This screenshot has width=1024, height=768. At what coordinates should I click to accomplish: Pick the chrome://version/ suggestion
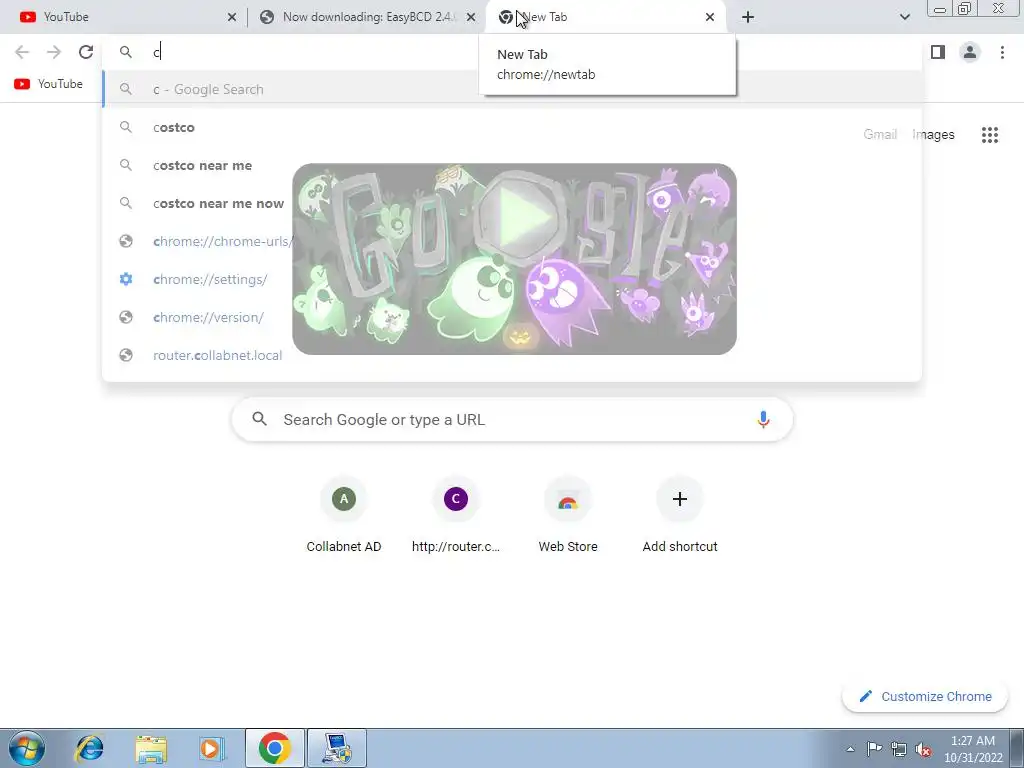click(512, 317)
